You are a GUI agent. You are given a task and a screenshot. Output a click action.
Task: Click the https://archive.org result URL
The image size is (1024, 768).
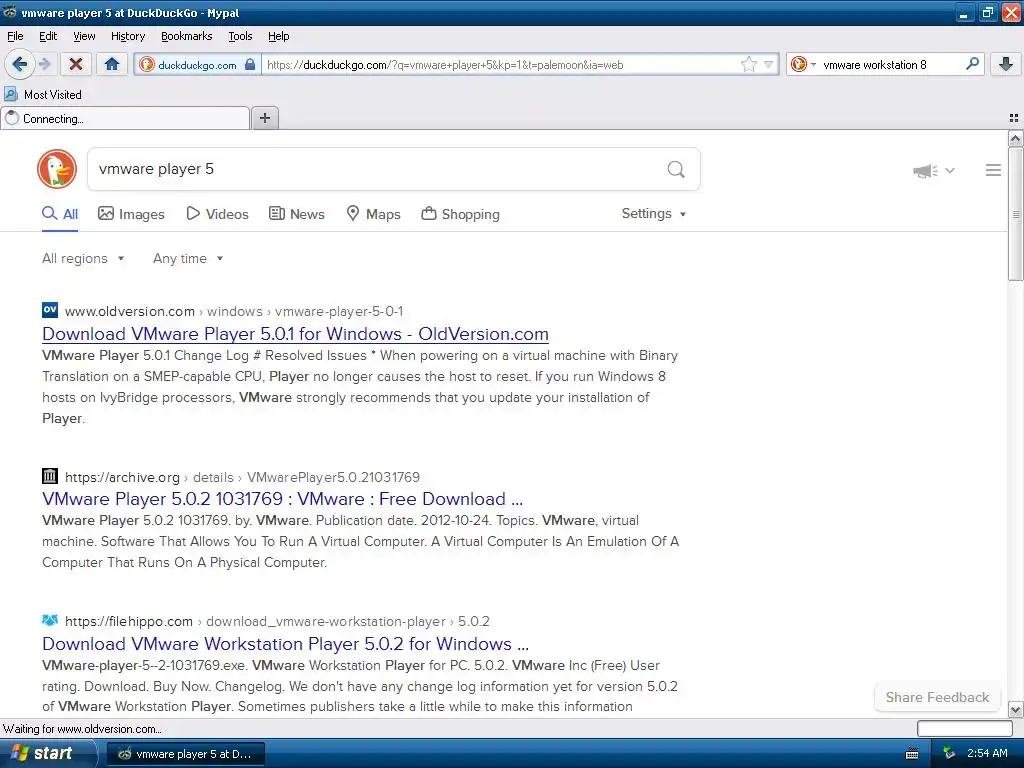point(122,477)
